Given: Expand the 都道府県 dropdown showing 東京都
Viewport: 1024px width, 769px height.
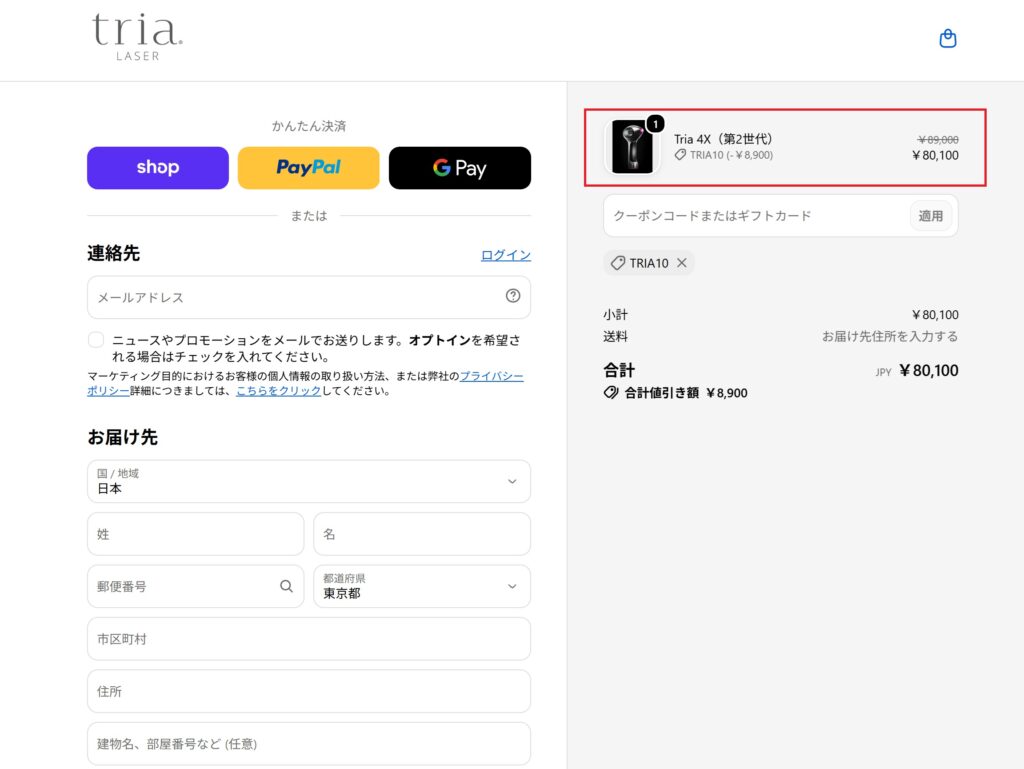Looking at the screenshot, I should click(x=422, y=586).
